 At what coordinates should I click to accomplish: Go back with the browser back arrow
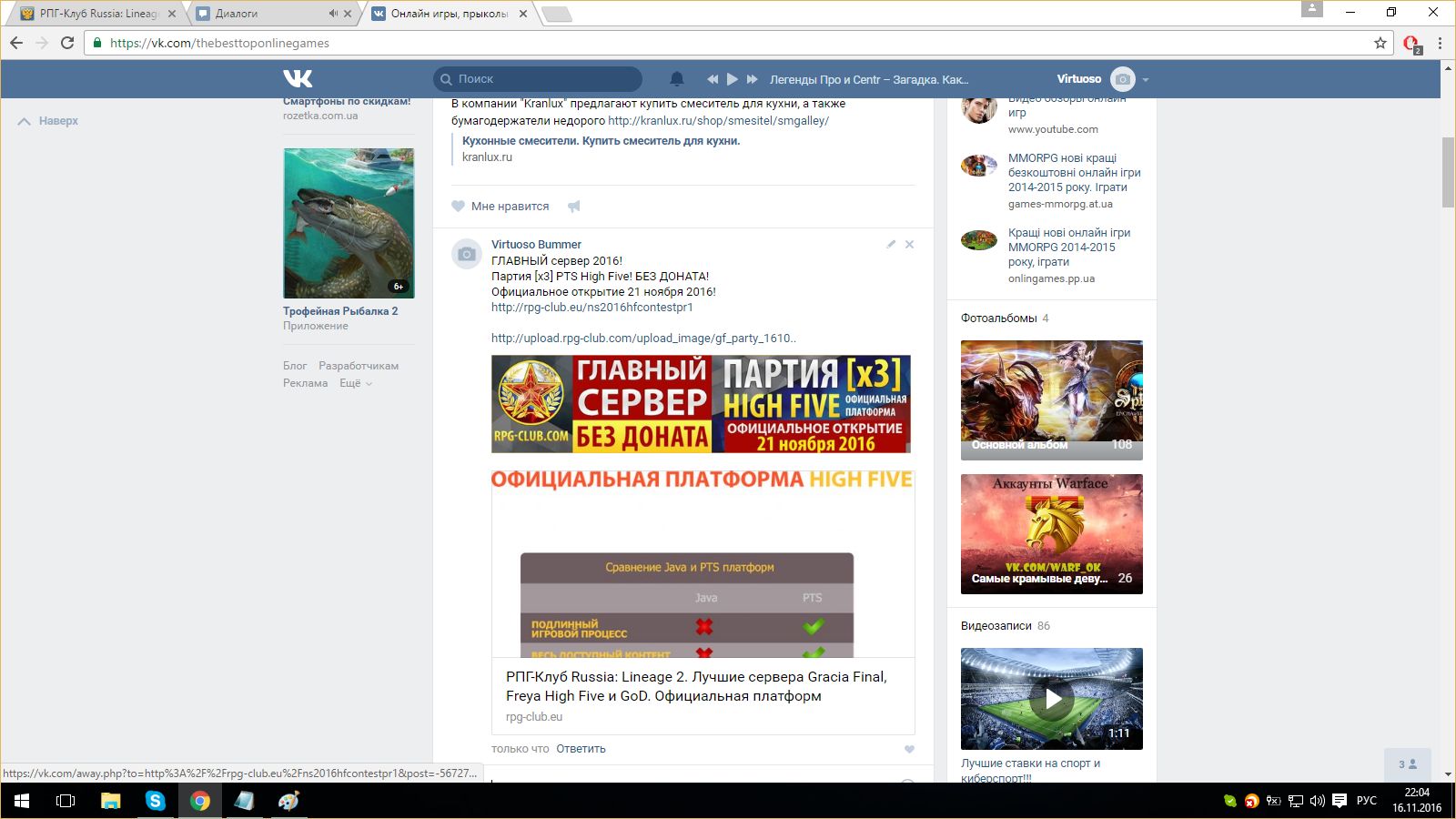[x=16, y=43]
